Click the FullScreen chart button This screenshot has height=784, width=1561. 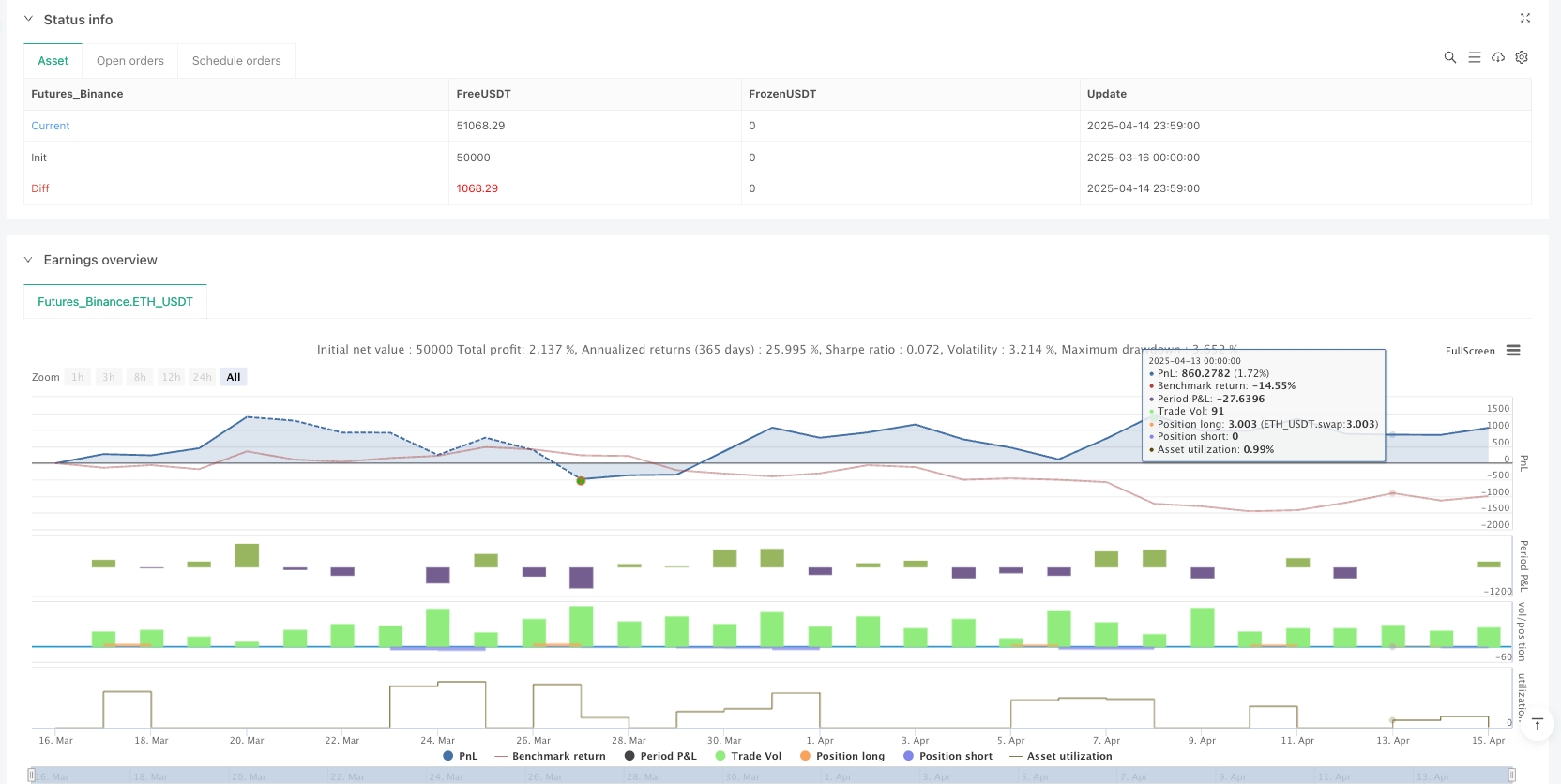point(1470,351)
